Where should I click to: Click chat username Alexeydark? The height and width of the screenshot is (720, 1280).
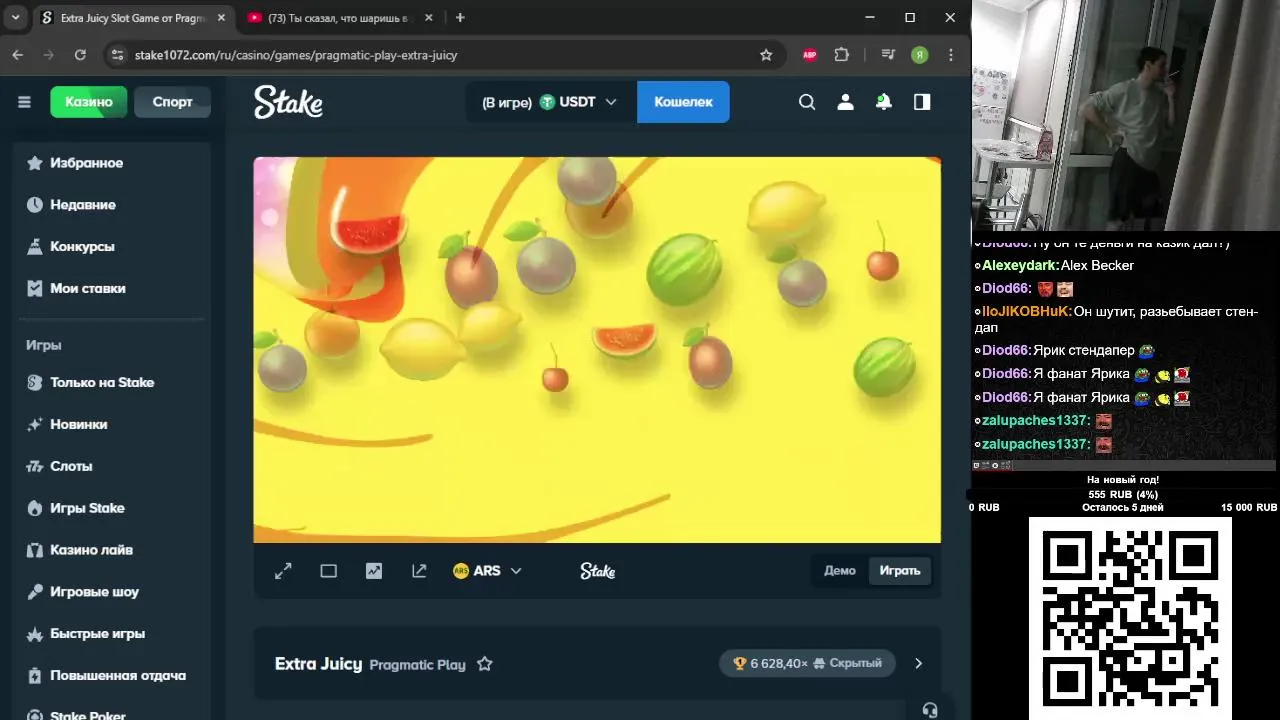point(1019,266)
